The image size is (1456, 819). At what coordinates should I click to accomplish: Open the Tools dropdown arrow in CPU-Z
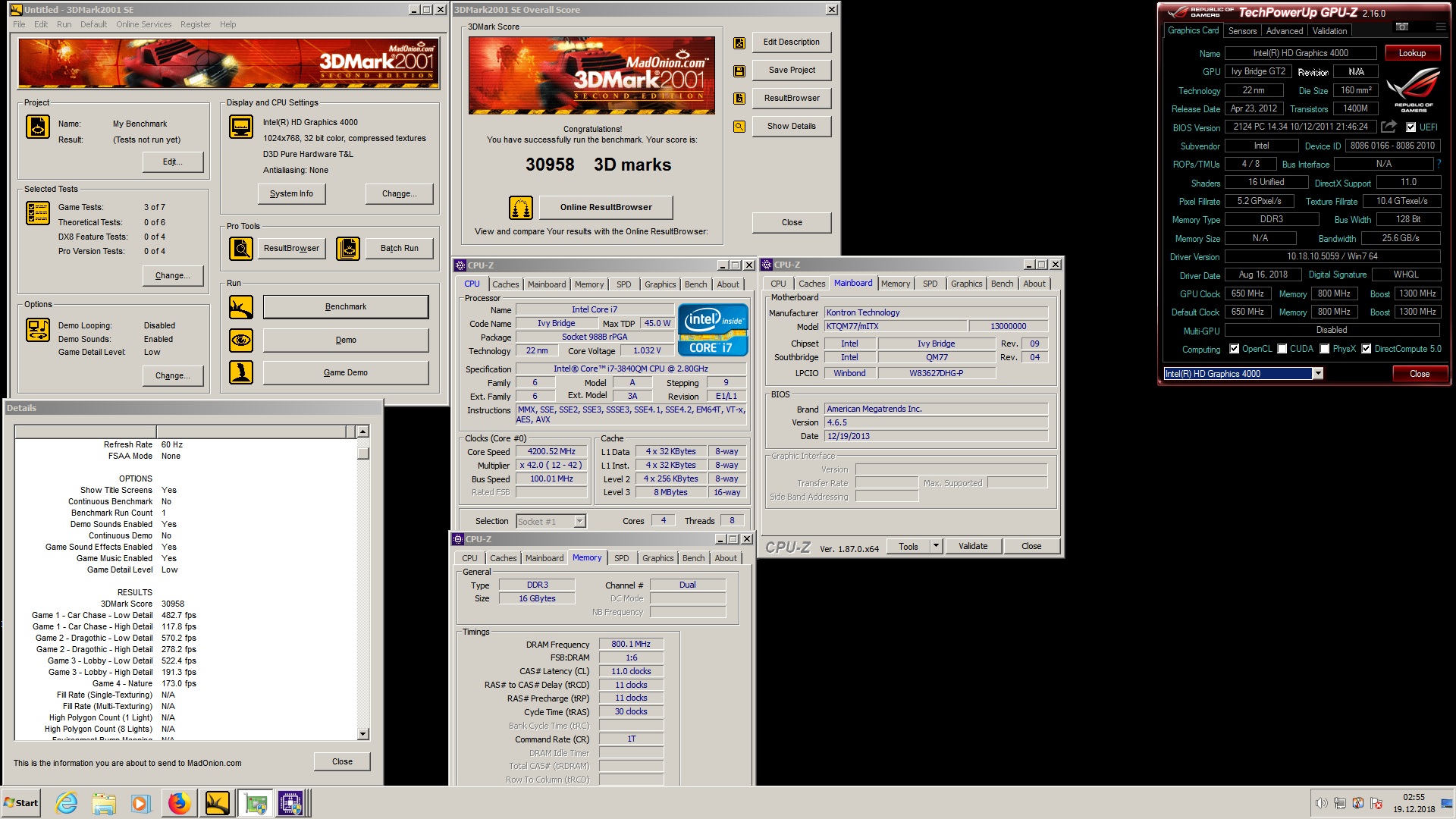tap(936, 546)
